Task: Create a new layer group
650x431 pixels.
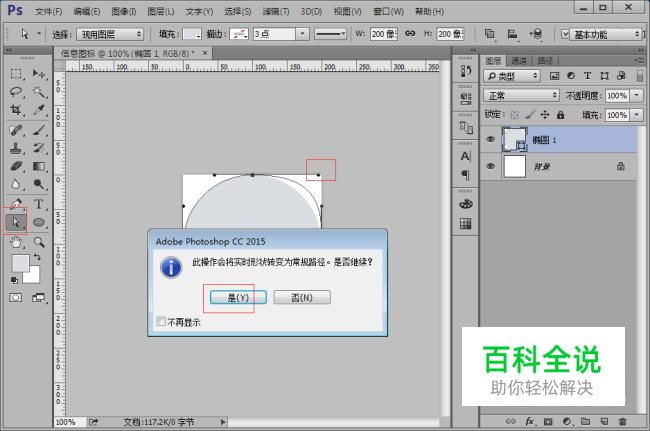Action: tap(585, 421)
